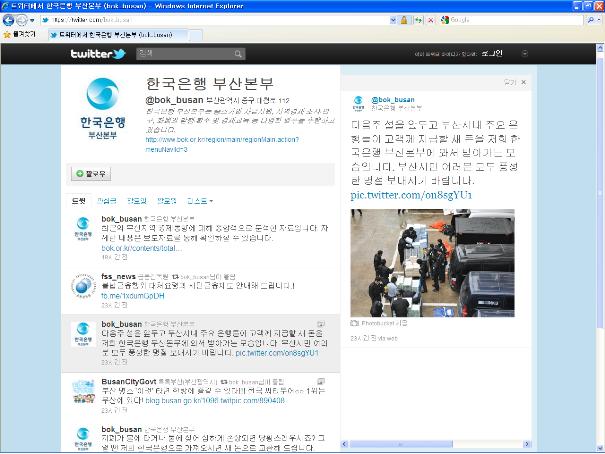Click the page vertical scrollbar up arrow
This screenshot has width=605, height=454.
pyautogui.click(x=600, y=48)
